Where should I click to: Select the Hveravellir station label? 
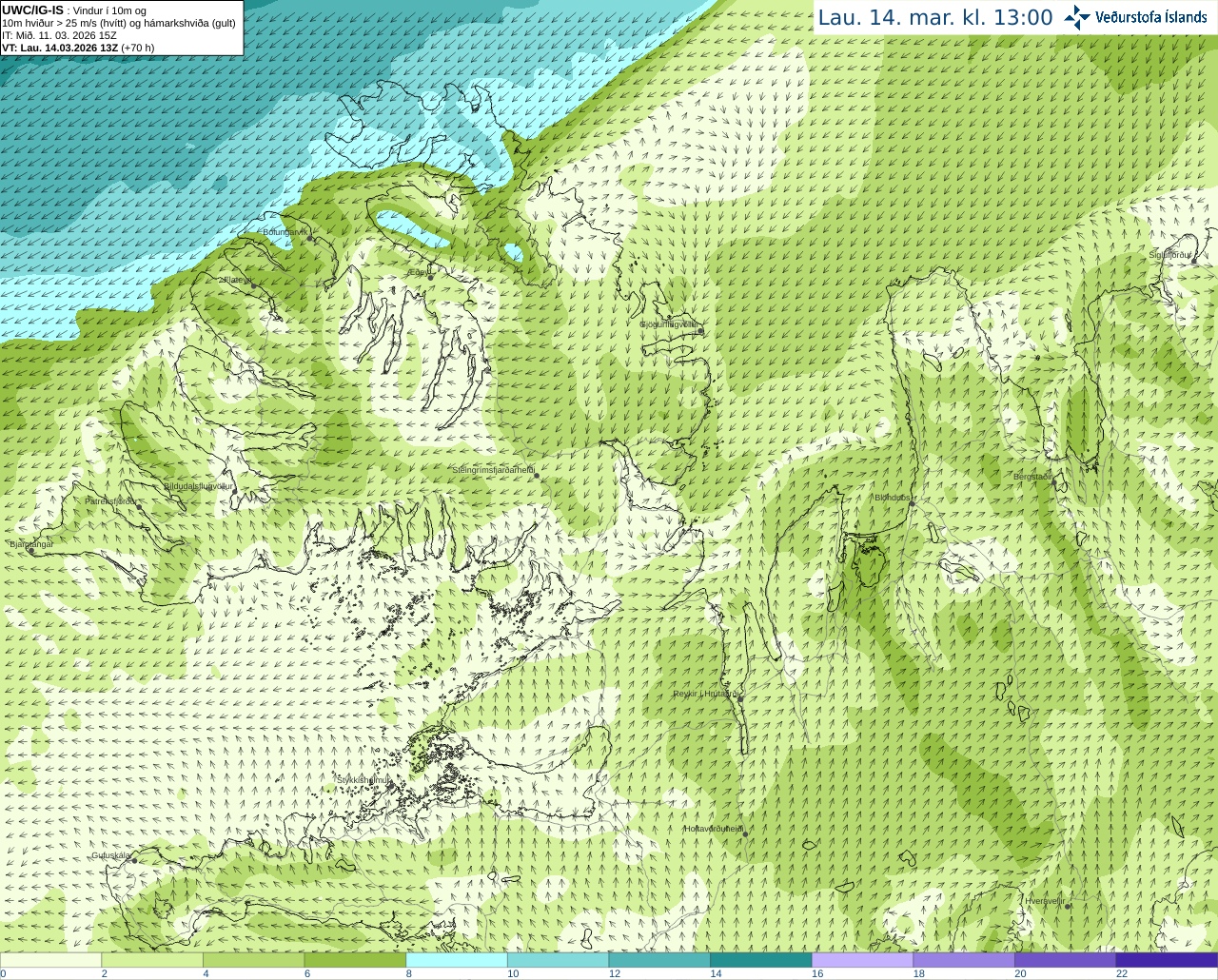1045,900
